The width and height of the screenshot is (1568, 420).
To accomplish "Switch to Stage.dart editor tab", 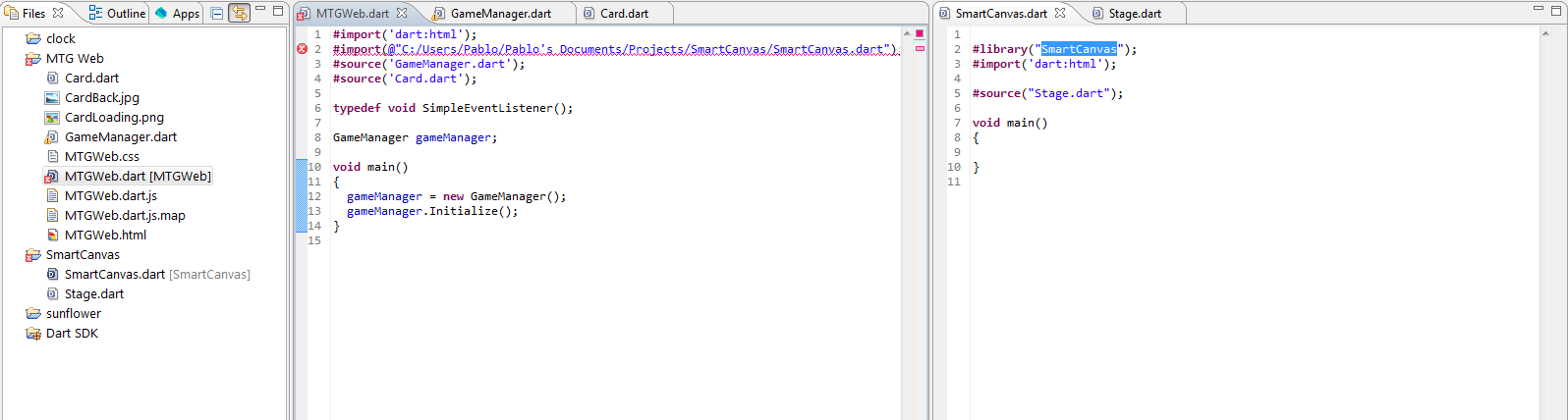I will [1135, 13].
